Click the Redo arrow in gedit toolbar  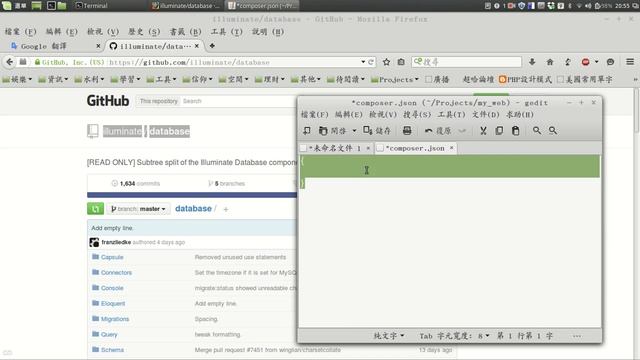coord(462,131)
